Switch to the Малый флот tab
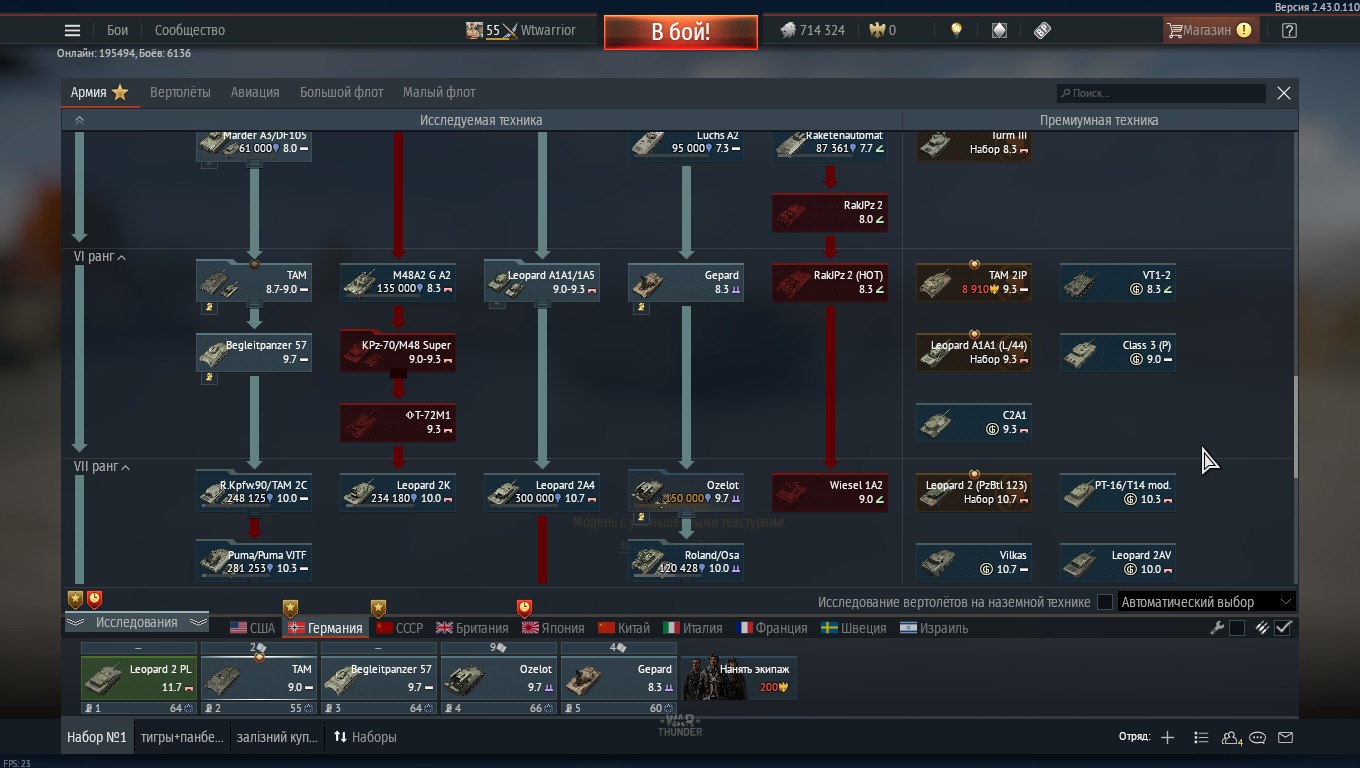Screen dimensions: 1360x768 pyautogui.click(x=439, y=92)
